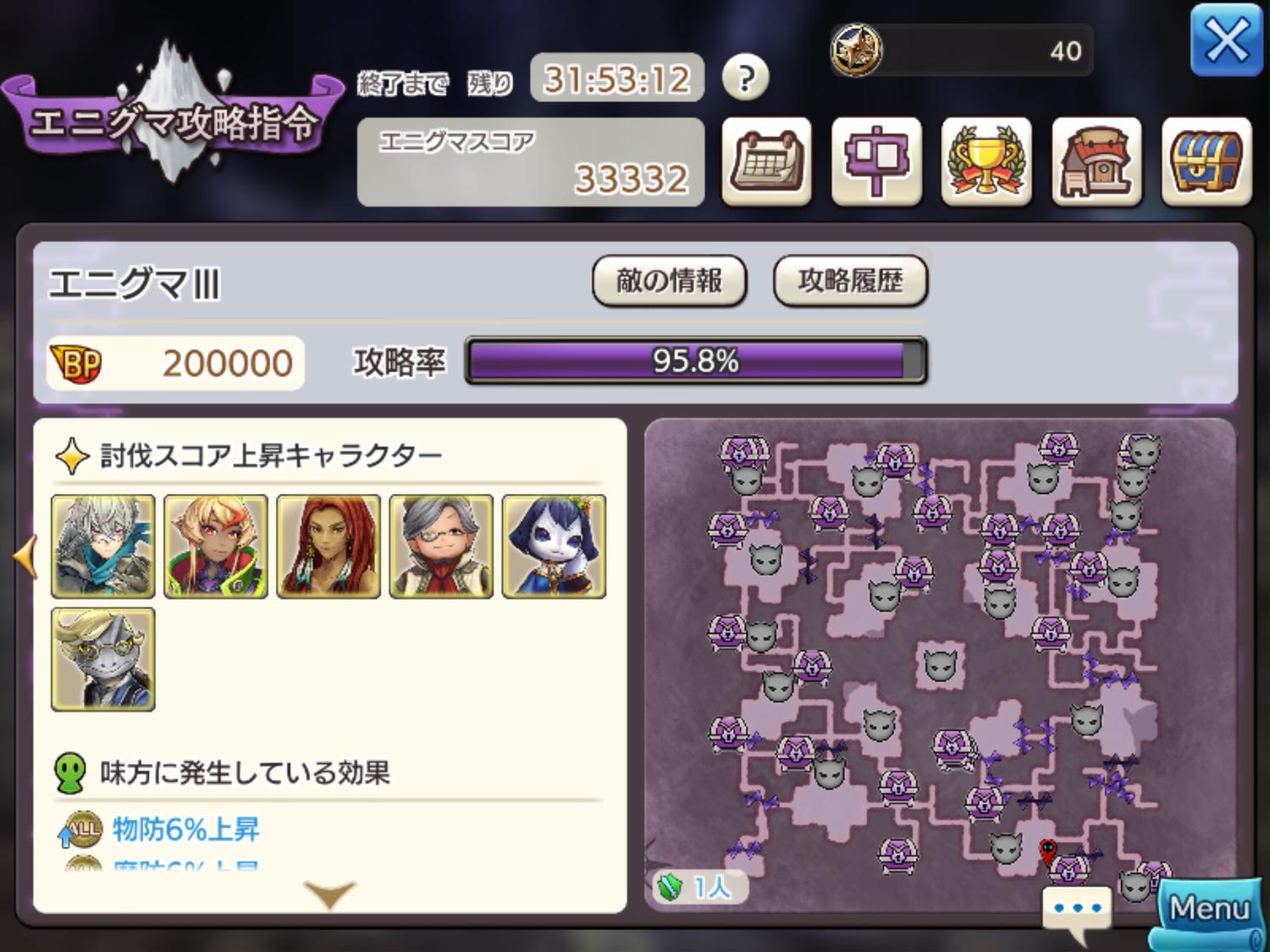The height and width of the screenshot is (952, 1270).
Task: Click the 攻略率 95.8% progress bar
Action: point(696,361)
